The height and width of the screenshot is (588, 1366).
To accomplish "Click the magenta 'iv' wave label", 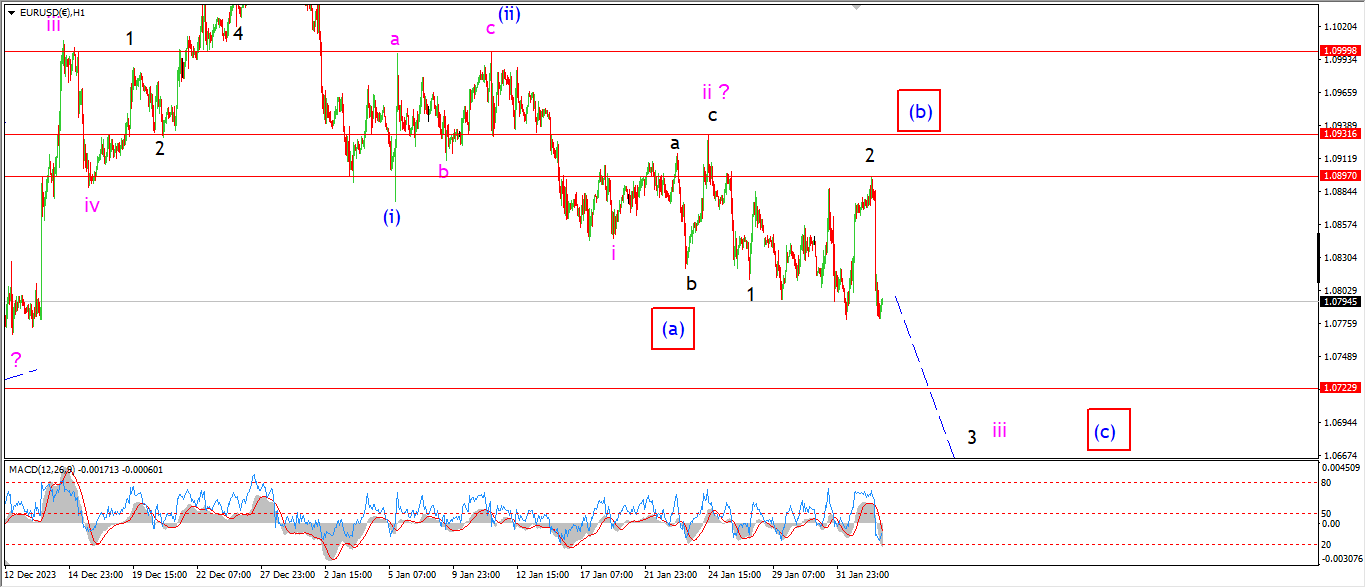I will point(92,206).
